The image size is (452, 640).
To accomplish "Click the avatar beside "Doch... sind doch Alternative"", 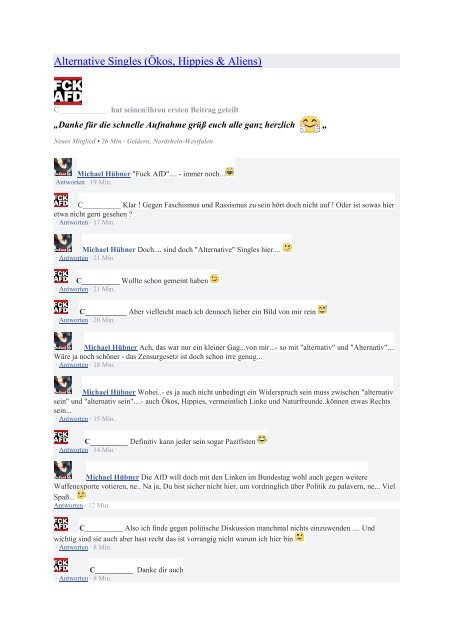I will (x=63, y=243).
